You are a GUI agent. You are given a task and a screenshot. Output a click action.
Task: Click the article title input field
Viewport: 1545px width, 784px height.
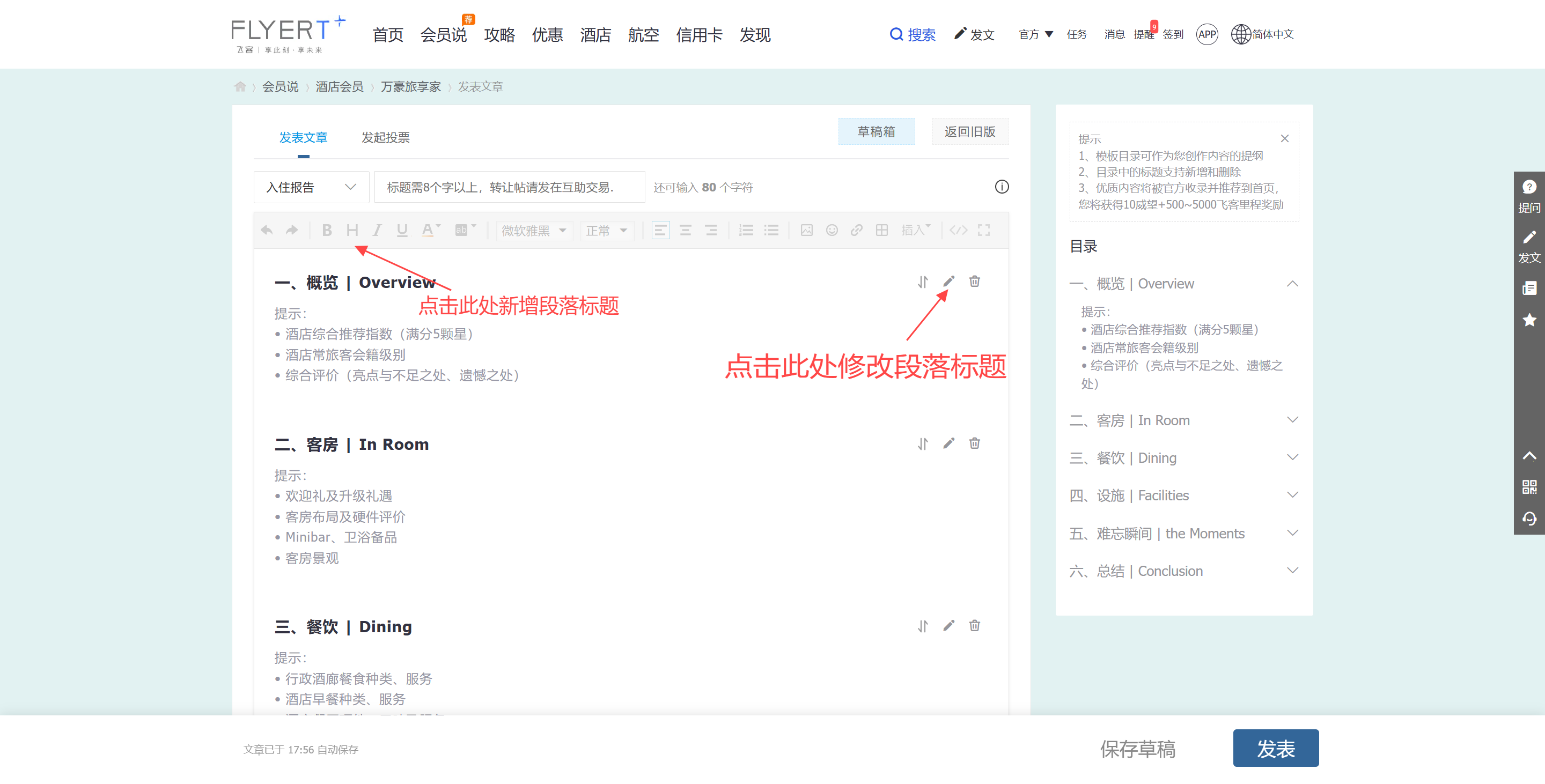tap(509, 187)
